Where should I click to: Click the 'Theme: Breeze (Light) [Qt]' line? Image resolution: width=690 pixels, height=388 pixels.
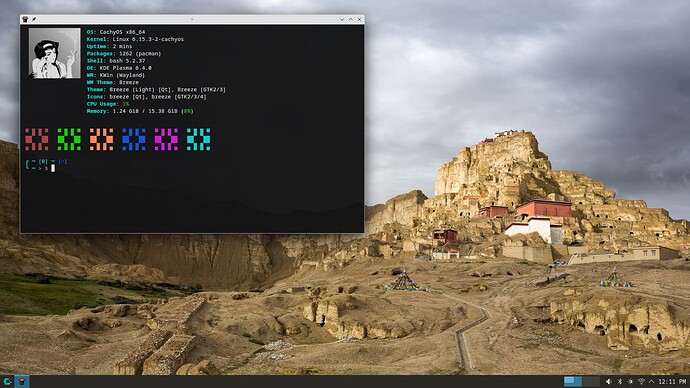156,89
